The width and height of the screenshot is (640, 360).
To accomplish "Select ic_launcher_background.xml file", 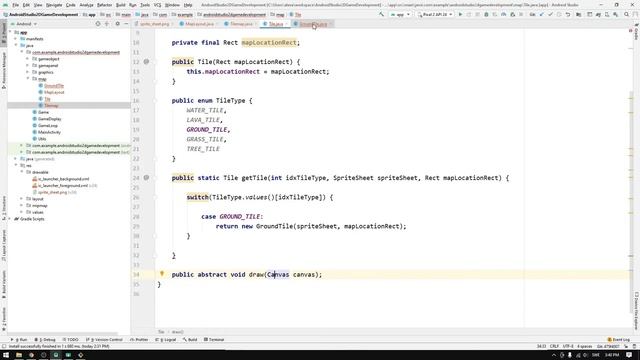I will coord(63,179).
